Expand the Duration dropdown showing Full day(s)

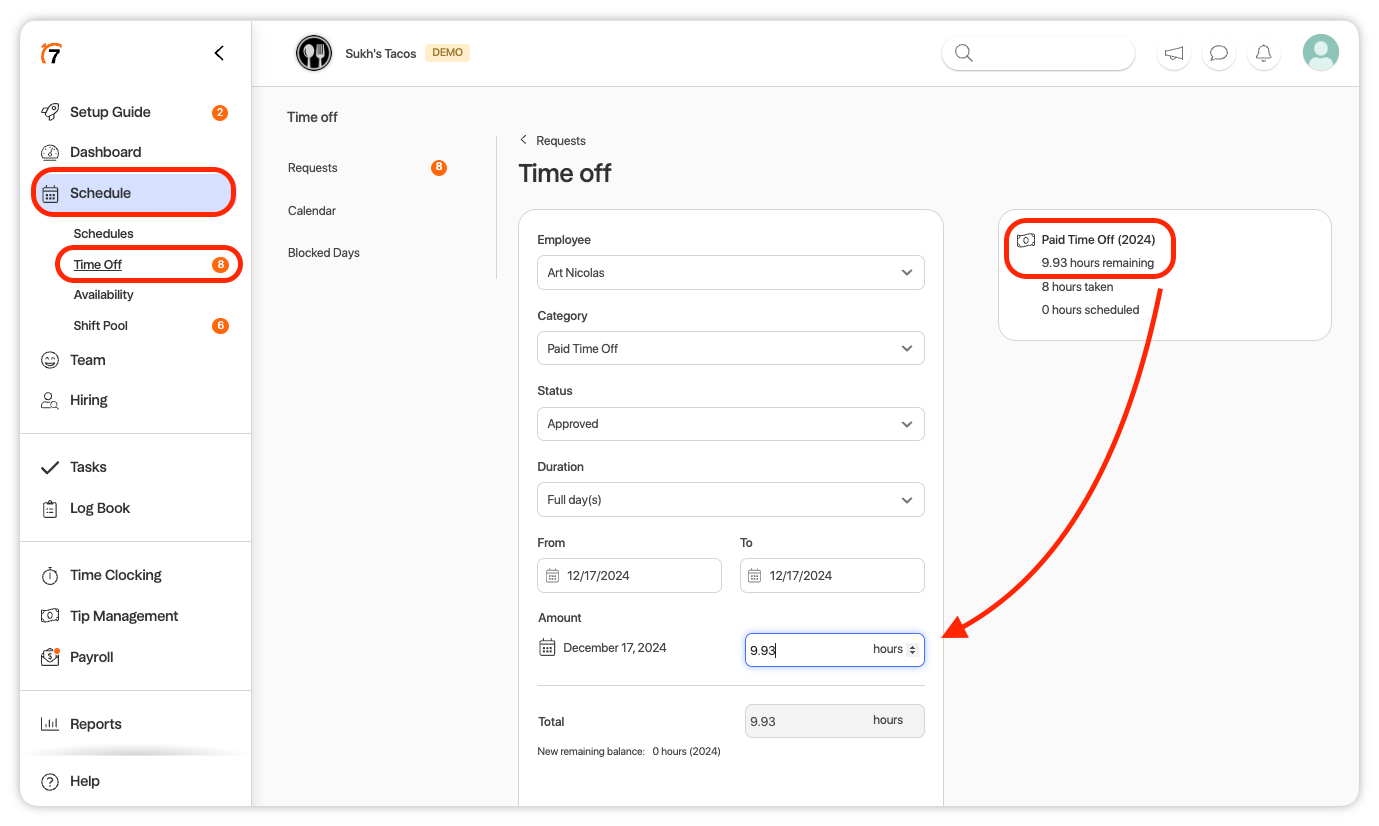coord(730,500)
